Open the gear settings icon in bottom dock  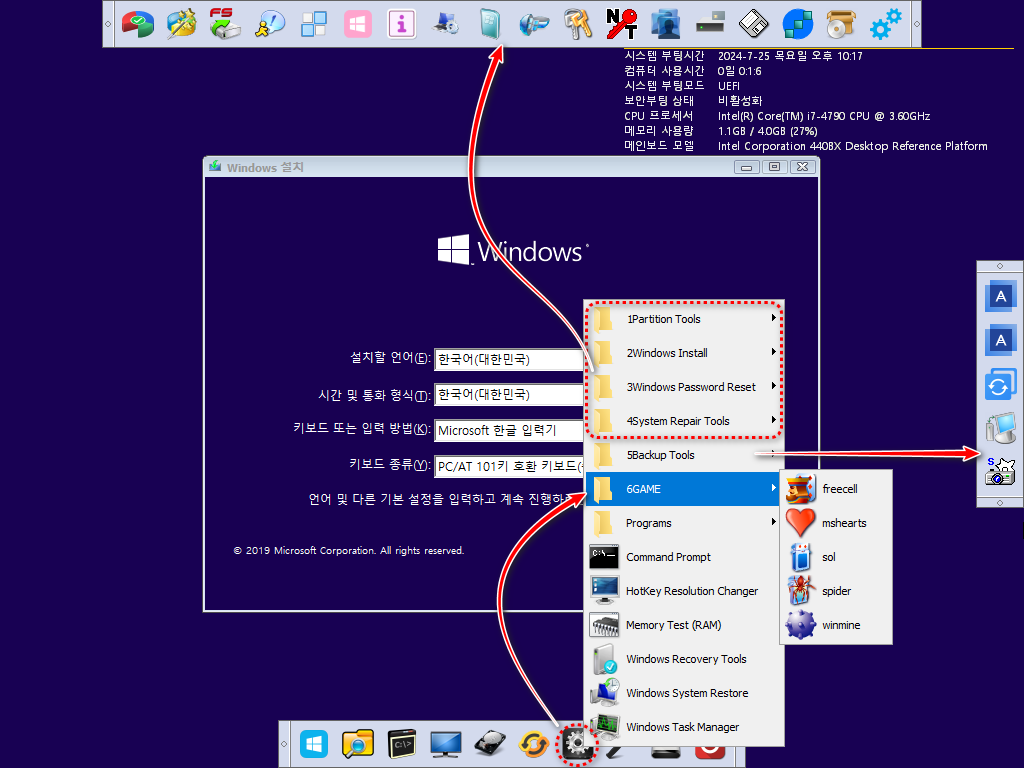coord(576,744)
